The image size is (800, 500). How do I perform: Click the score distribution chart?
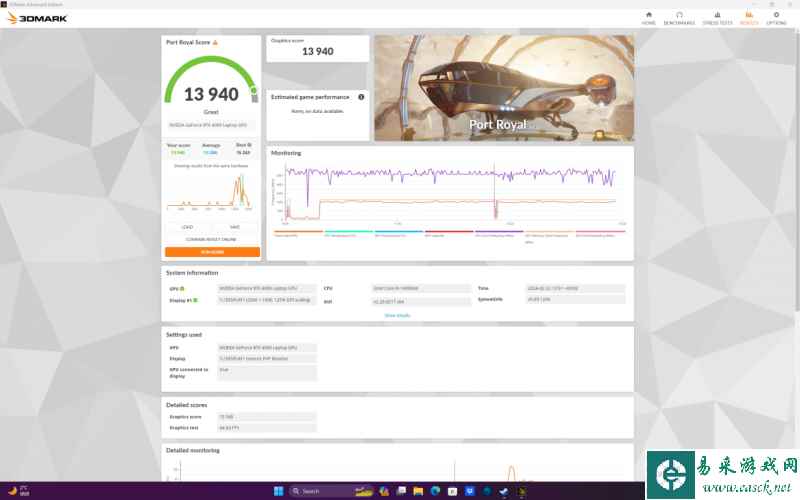[x=210, y=191]
